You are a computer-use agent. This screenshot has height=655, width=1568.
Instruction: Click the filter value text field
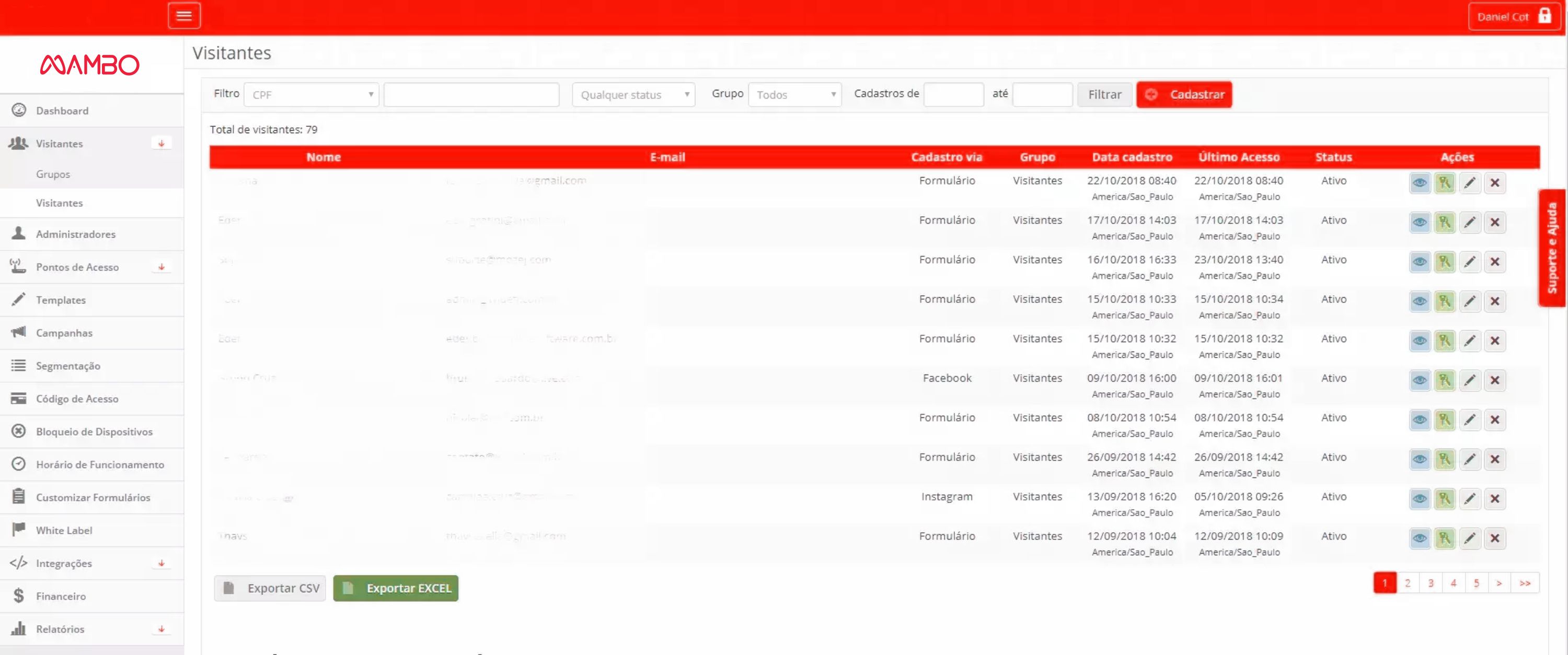(x=471, y=95)
